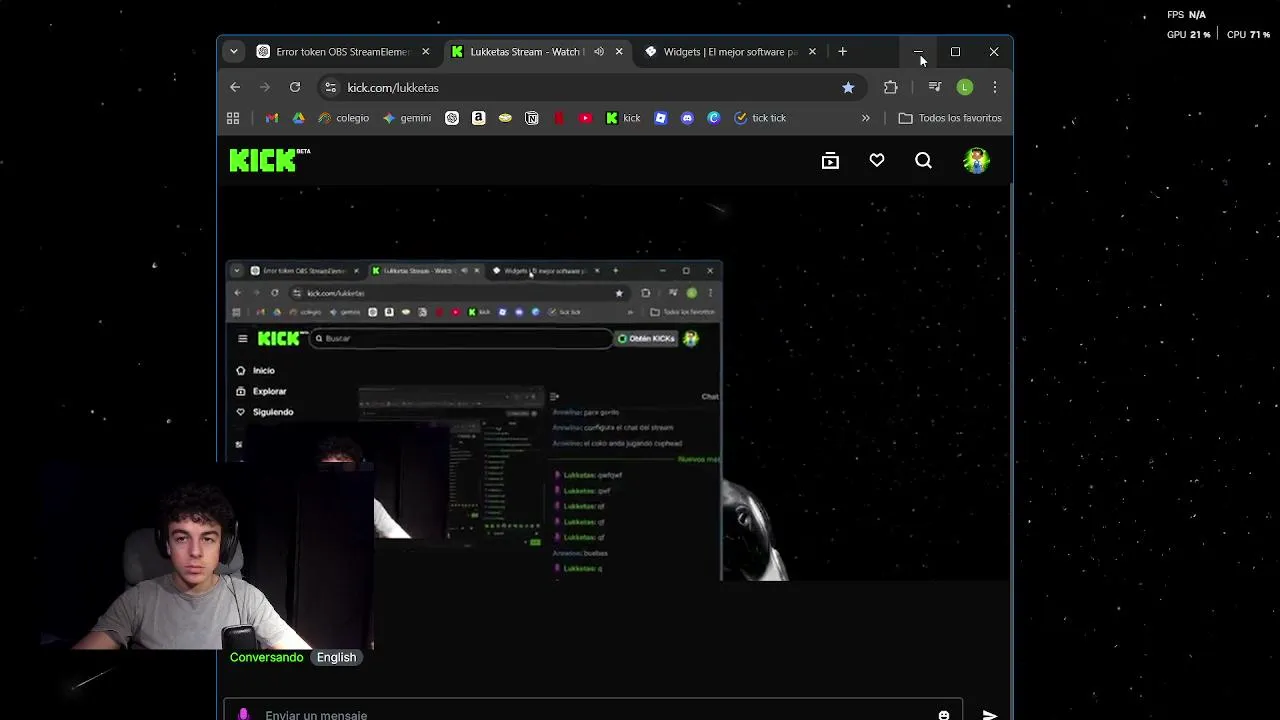Open Kick following heart icon
Image resolution: width=1280 pixels, height=720 pixels.
pyautogui.click(x=877, y=160)
